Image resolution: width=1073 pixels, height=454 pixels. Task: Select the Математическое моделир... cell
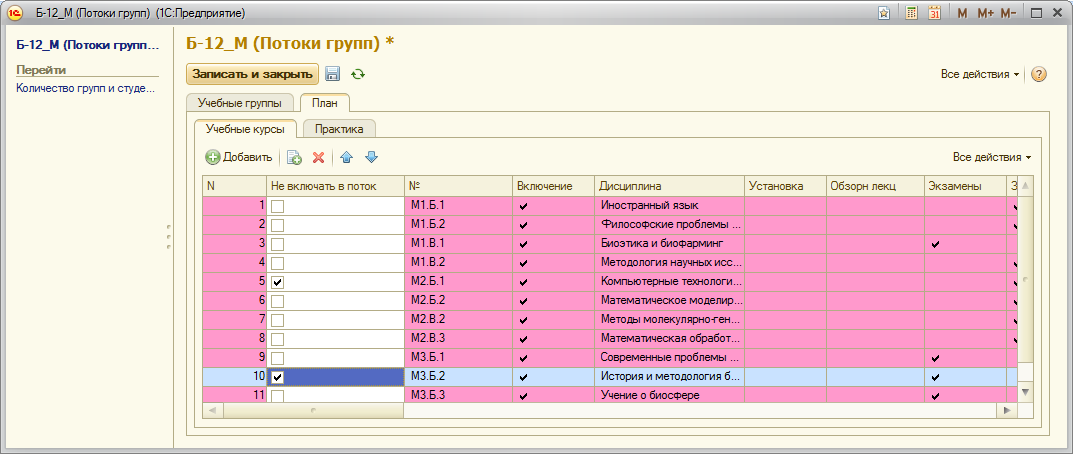(669, 301)
